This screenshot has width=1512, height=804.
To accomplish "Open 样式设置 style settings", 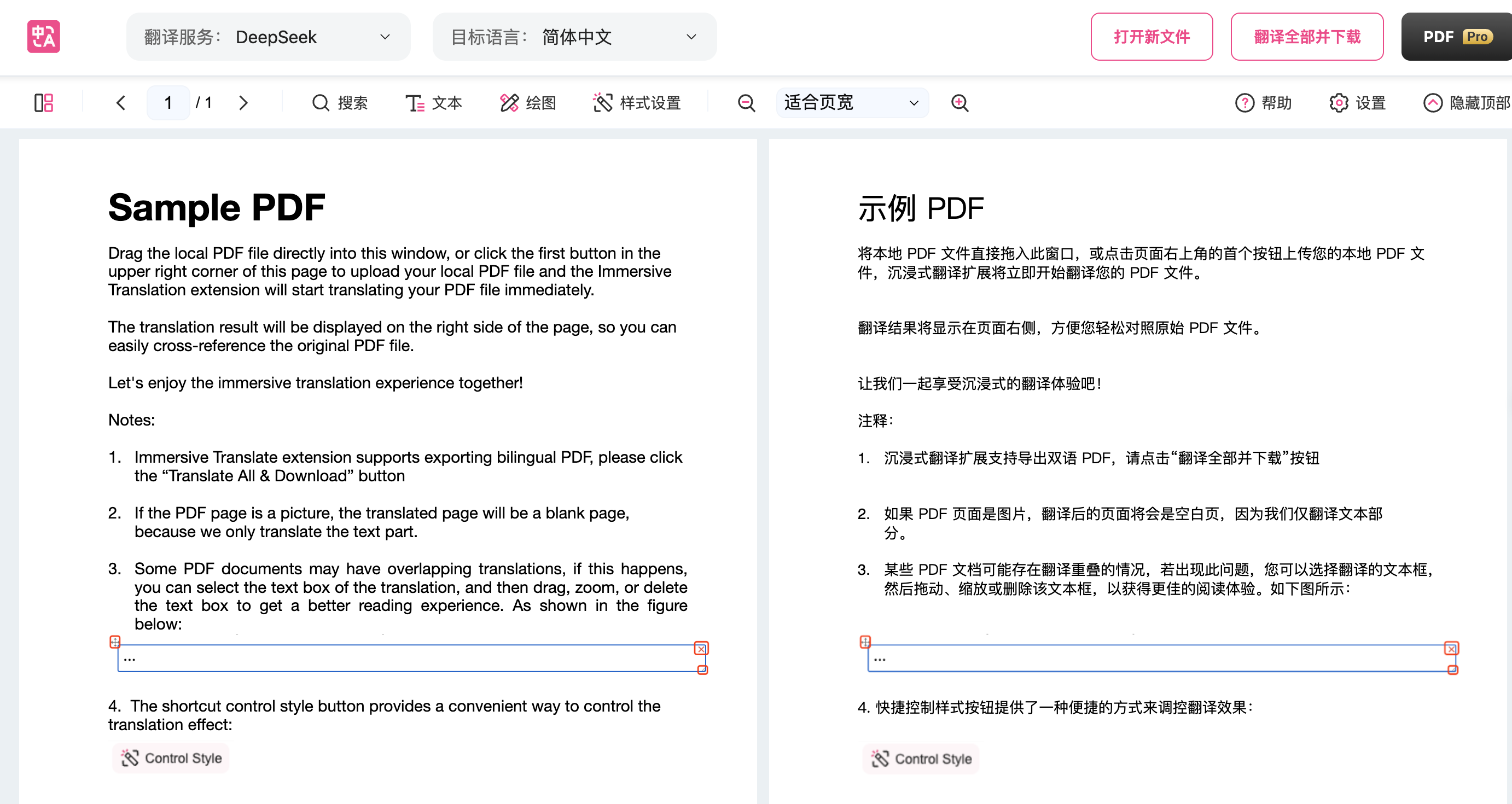I will (x=636, y=103).
